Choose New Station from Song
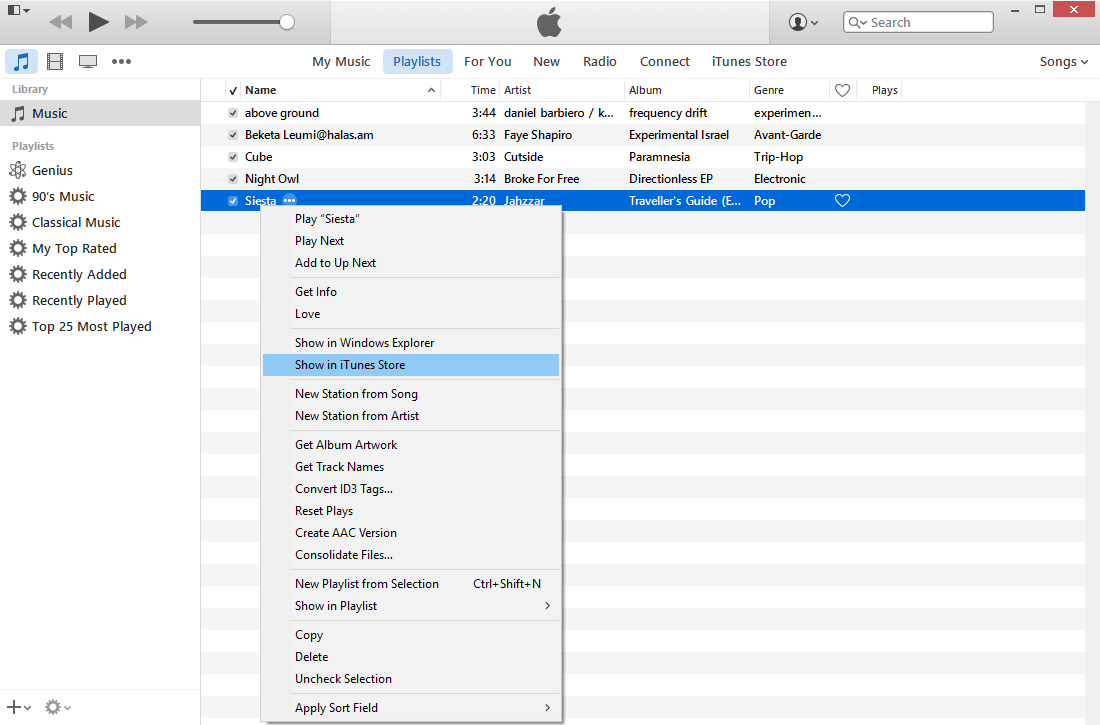Screen dimensions: 1100x725 coord(411,394)
